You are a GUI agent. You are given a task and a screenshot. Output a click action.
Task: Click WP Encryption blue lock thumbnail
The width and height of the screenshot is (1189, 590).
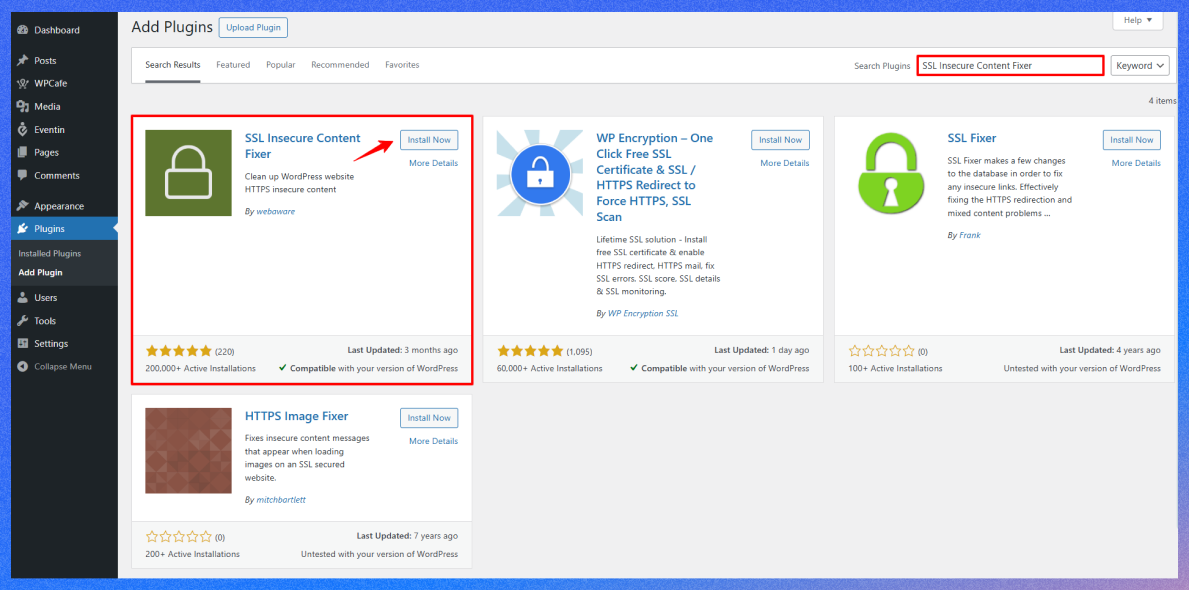(x=540, y=173)
